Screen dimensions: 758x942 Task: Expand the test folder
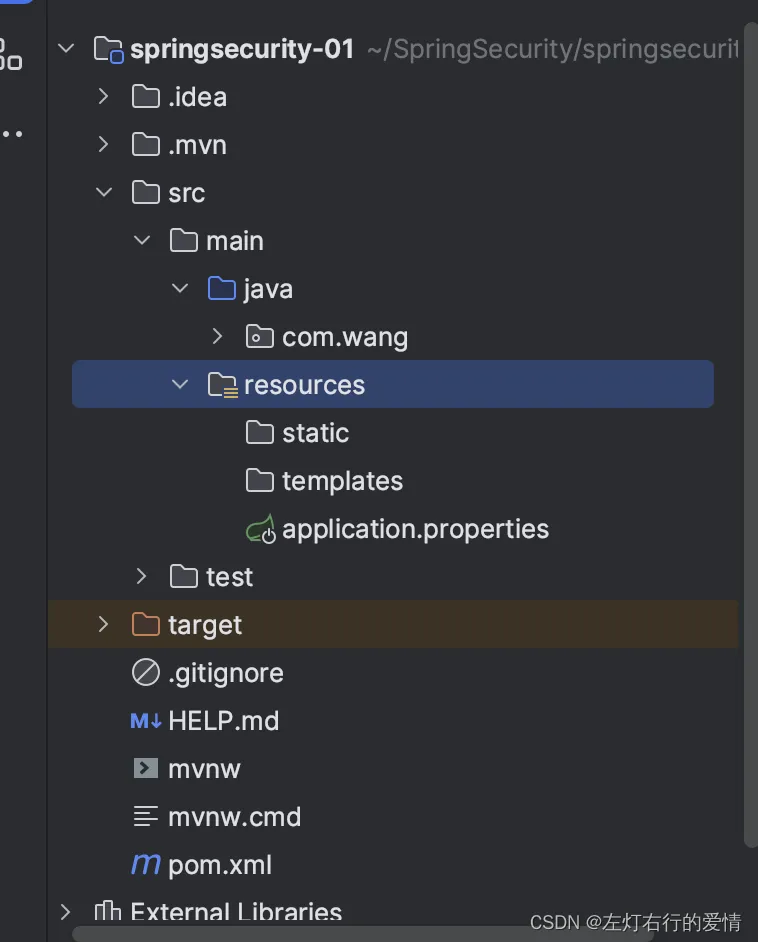(142, 576)
